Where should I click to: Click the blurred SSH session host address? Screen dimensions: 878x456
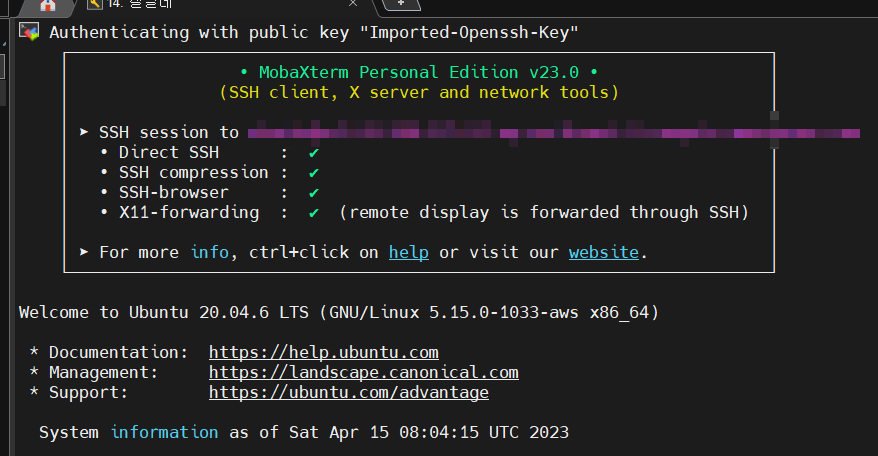tap(554, 133)
